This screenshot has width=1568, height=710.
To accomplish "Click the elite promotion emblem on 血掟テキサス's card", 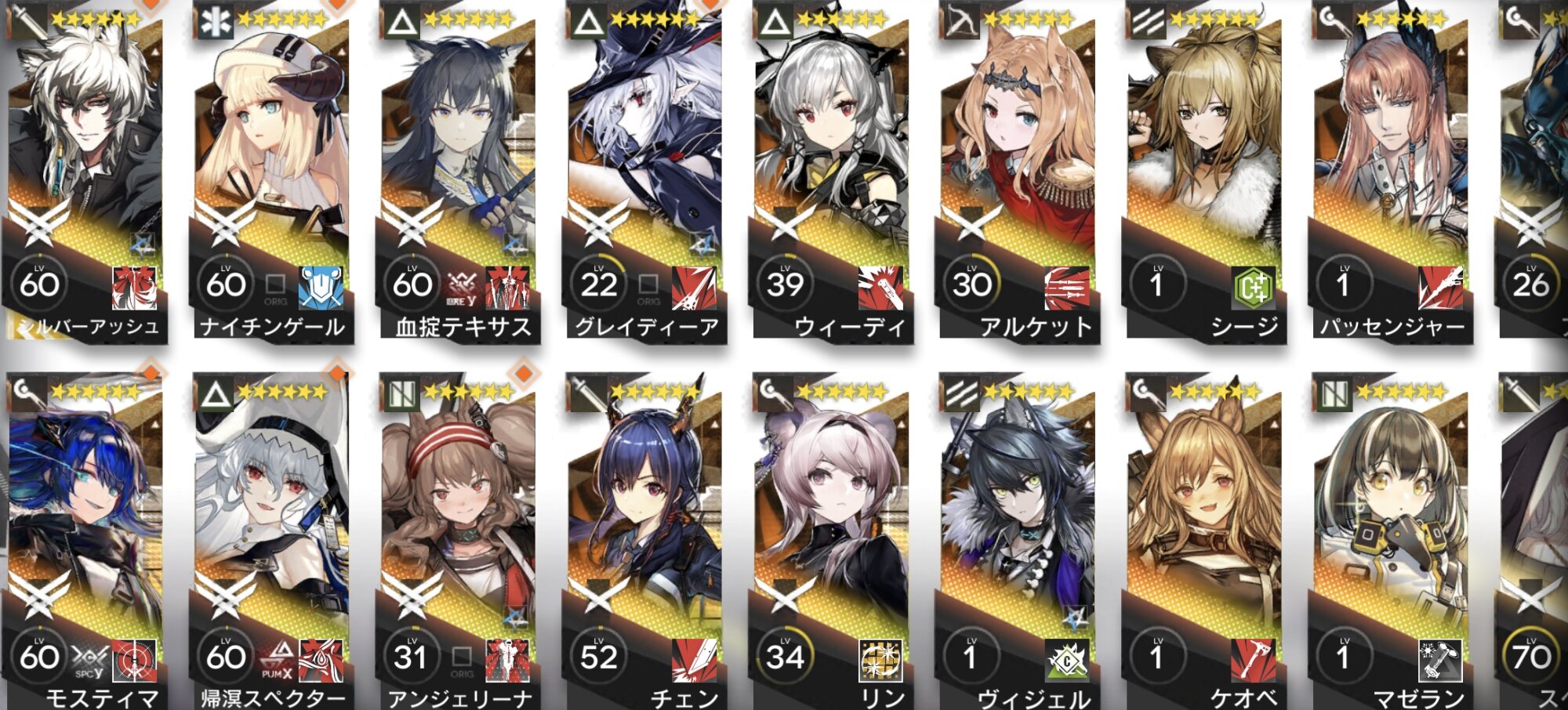I will [411, 222].
